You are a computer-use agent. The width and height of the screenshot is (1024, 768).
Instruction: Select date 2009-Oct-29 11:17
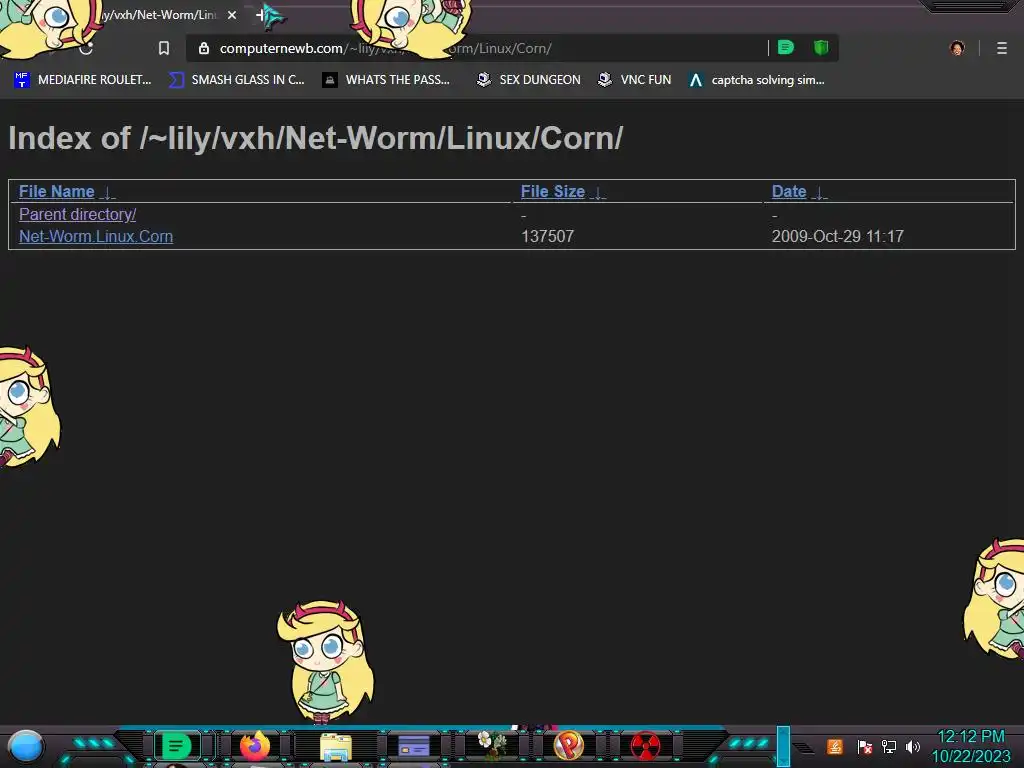click(x=838, y=236)
